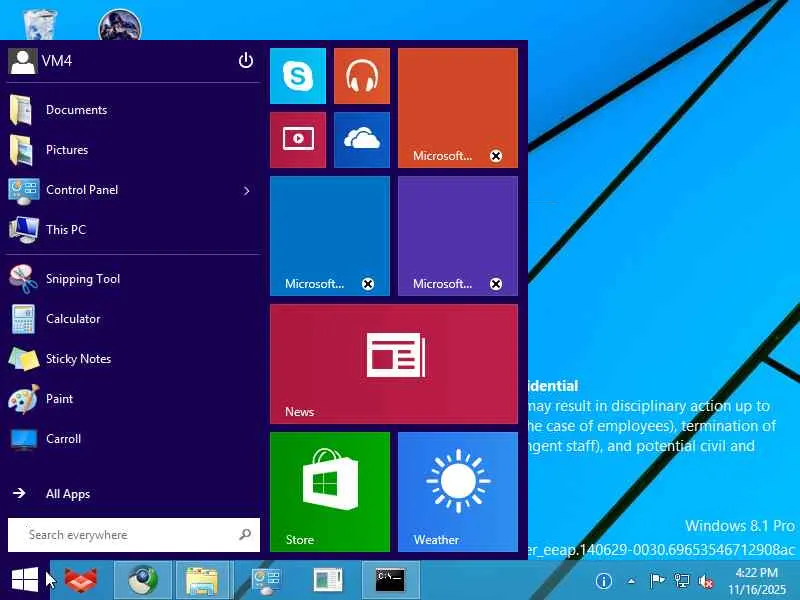Open the red fox taskbar app

pyautogui.click(x=81, y=580)
